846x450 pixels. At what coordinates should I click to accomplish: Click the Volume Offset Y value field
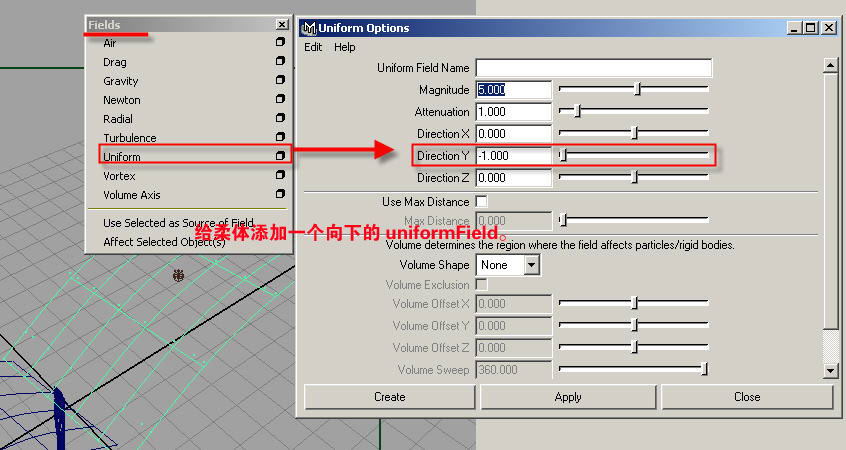pyautogui.click(x=514, y=326)
